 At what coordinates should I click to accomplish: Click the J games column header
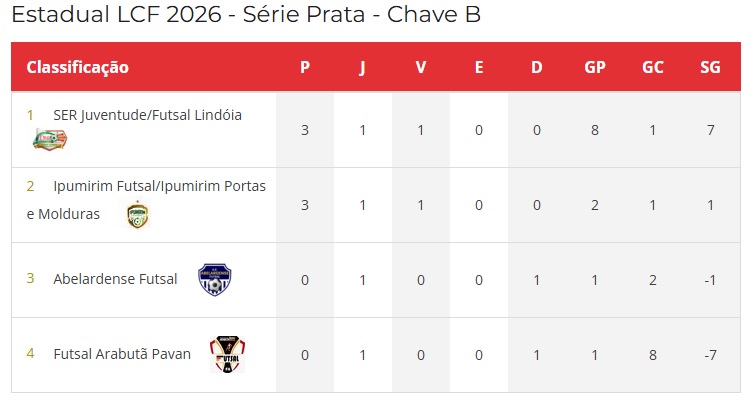pyautogui.click(x=363, y=67)
